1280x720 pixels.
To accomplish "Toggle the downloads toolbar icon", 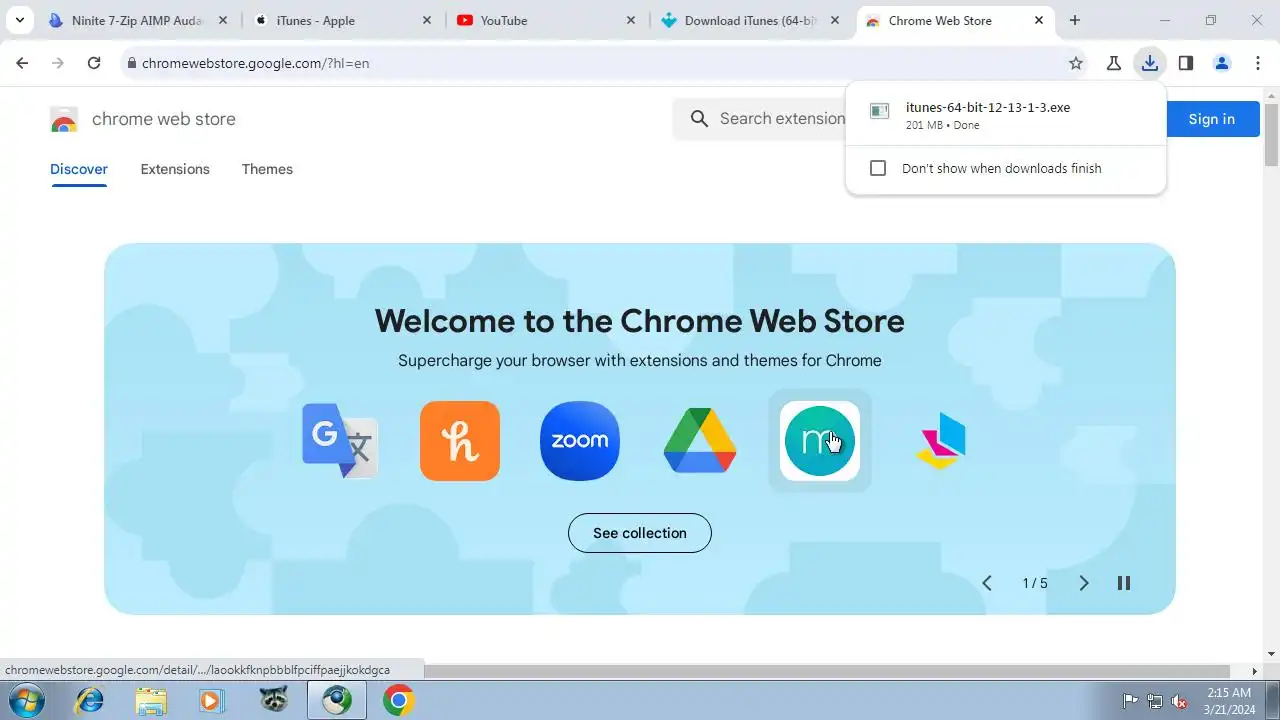I will 1150,63.
